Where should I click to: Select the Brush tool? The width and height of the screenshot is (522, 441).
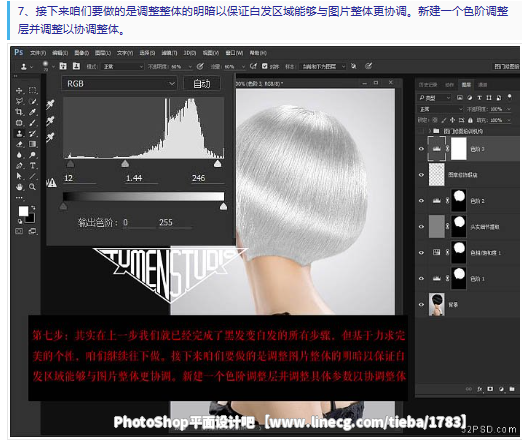(33, 123)
